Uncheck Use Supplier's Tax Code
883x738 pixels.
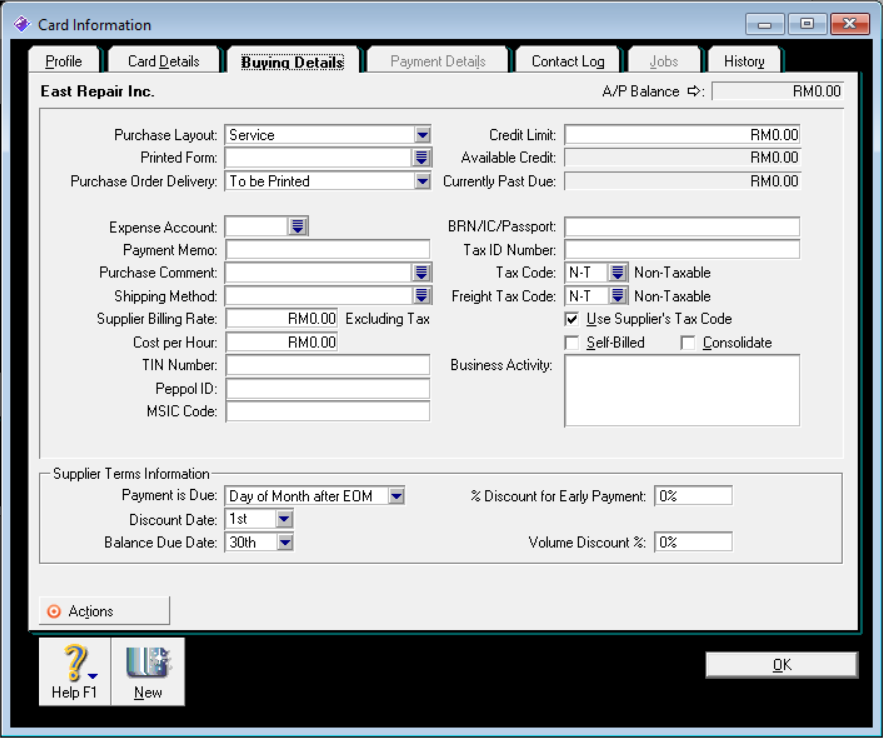pos(572,319)
